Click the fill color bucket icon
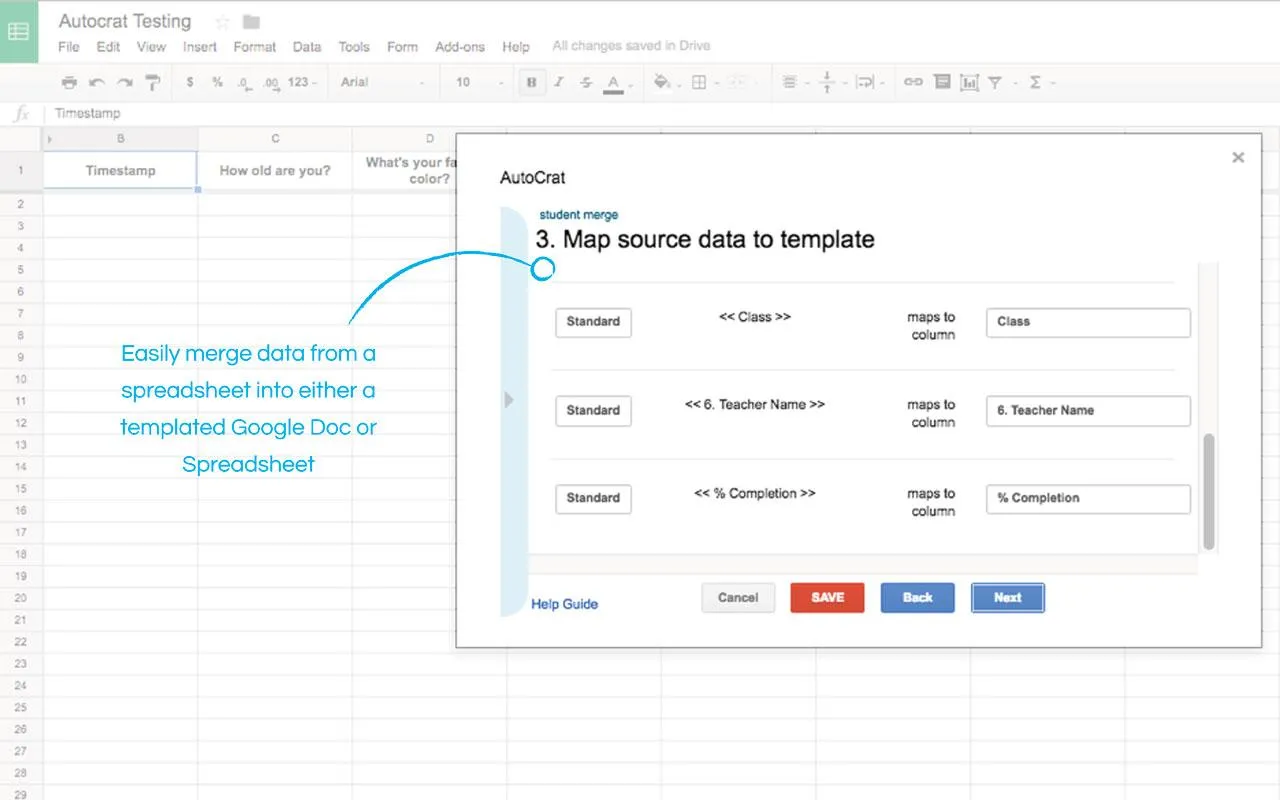 click(x=661, y=82)
